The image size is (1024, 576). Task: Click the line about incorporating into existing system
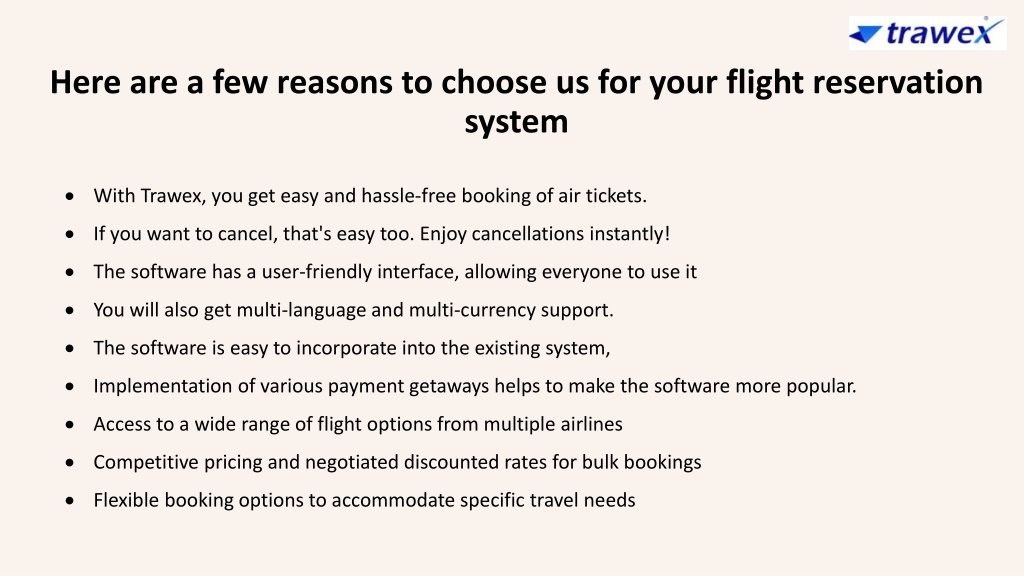[351, 348]
